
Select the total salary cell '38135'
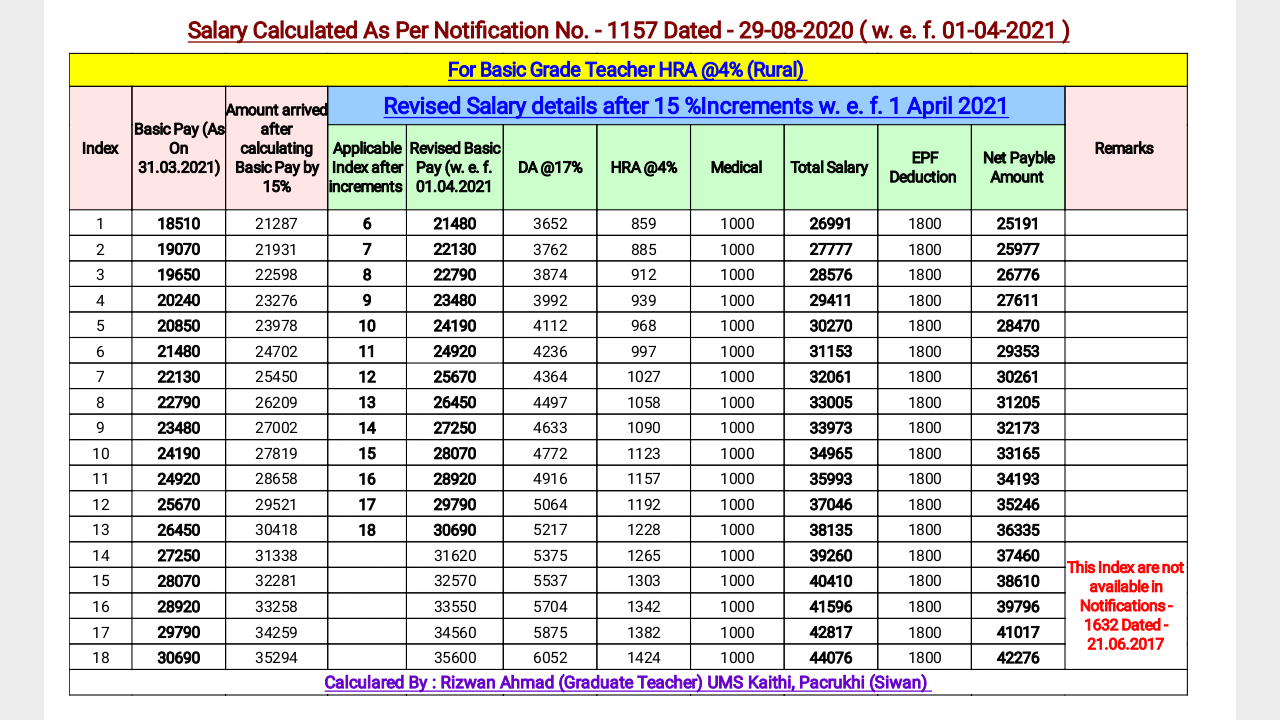[830, 530]
